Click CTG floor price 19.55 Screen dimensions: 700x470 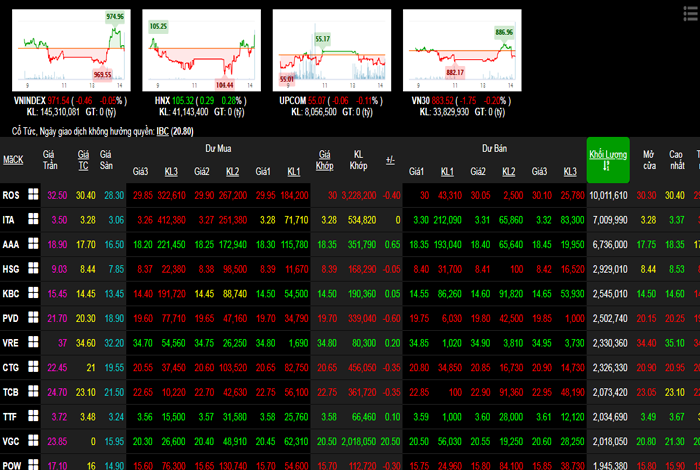click(114, 367)
